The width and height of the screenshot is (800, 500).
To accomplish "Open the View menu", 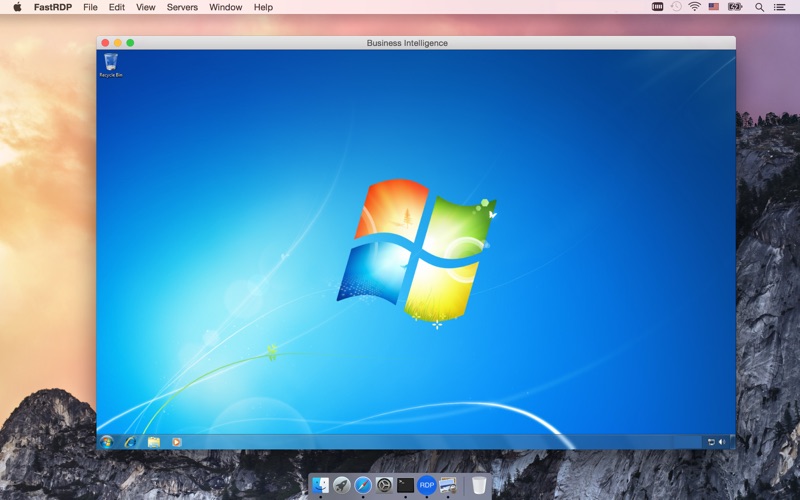I will [x=145, y=7].
